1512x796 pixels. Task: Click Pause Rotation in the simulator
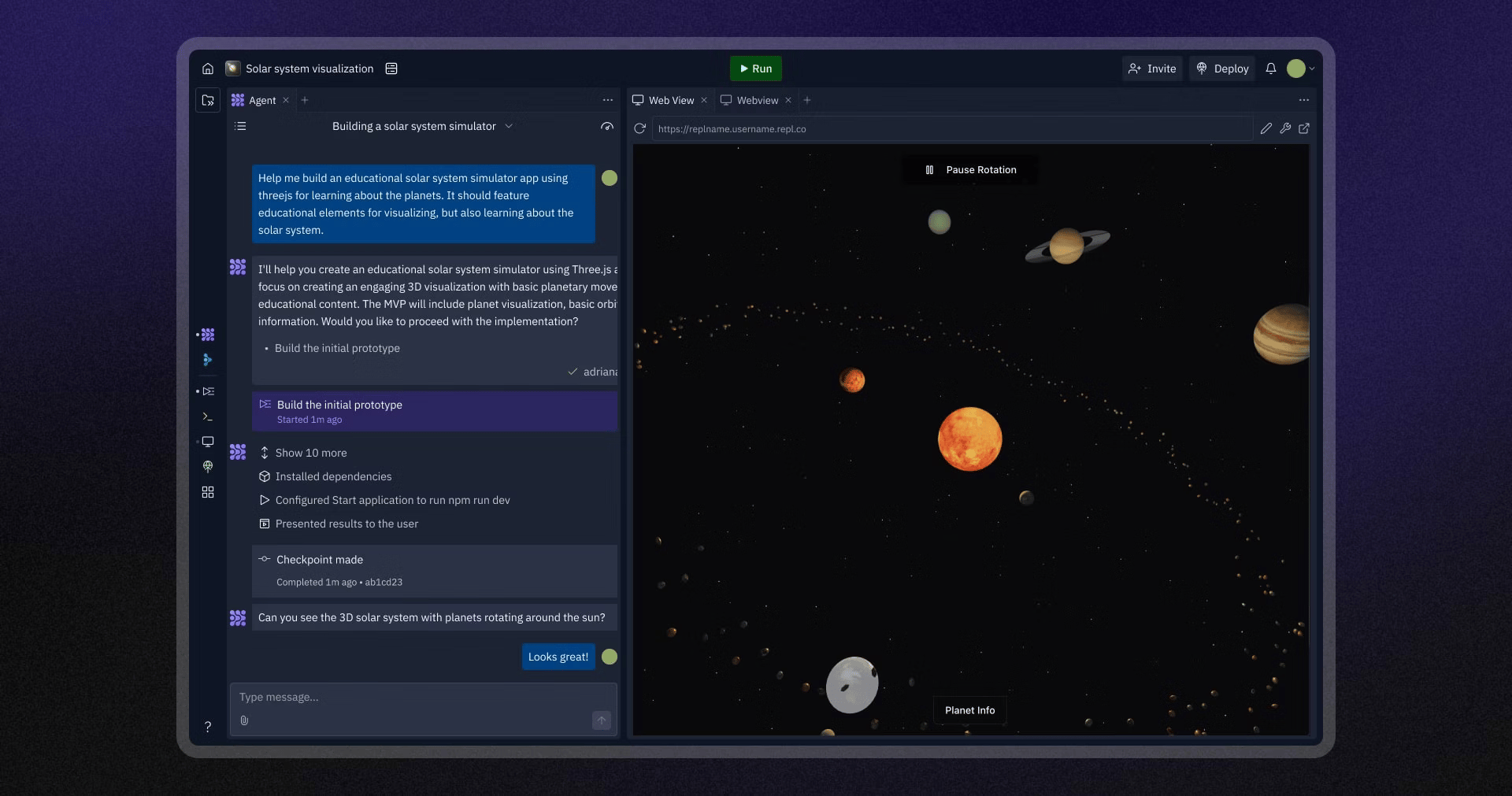click(x=969, y=169)
